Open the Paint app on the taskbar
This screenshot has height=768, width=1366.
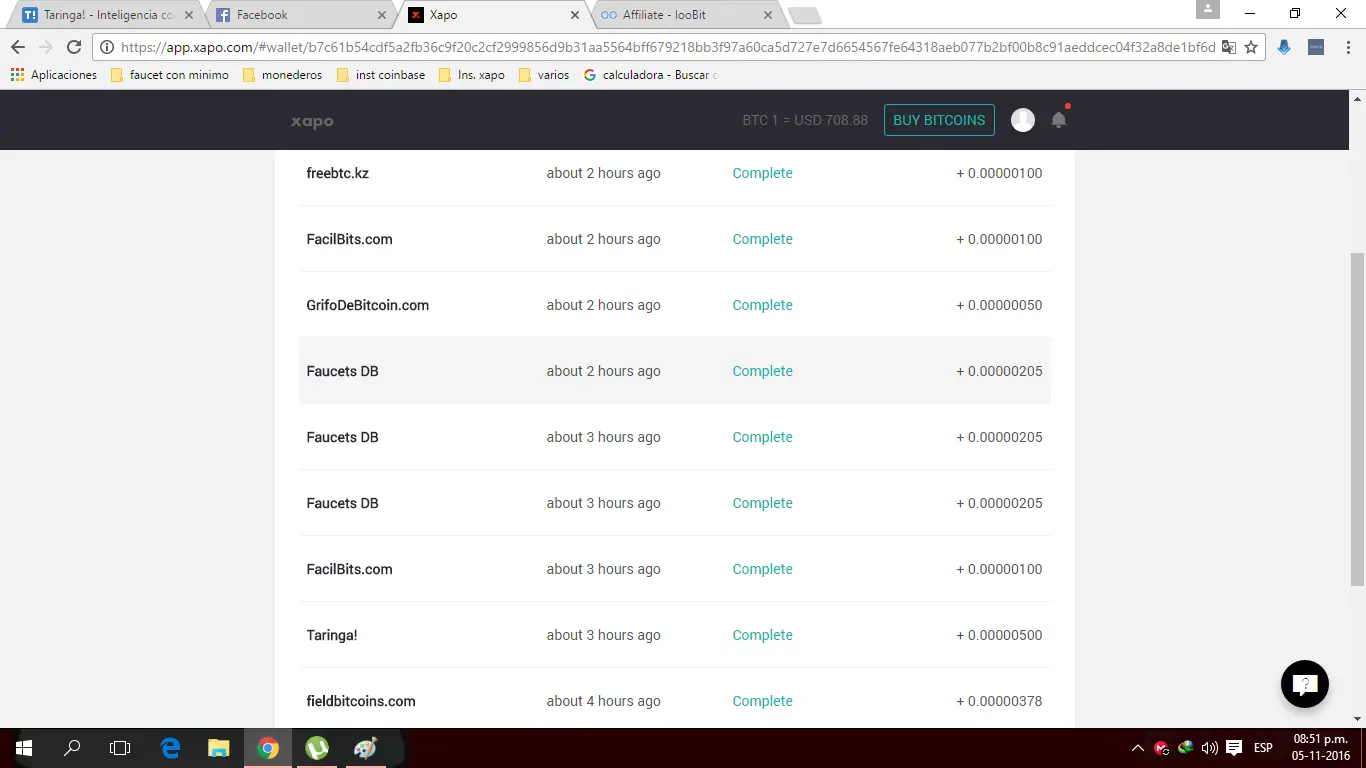(365, 747)
